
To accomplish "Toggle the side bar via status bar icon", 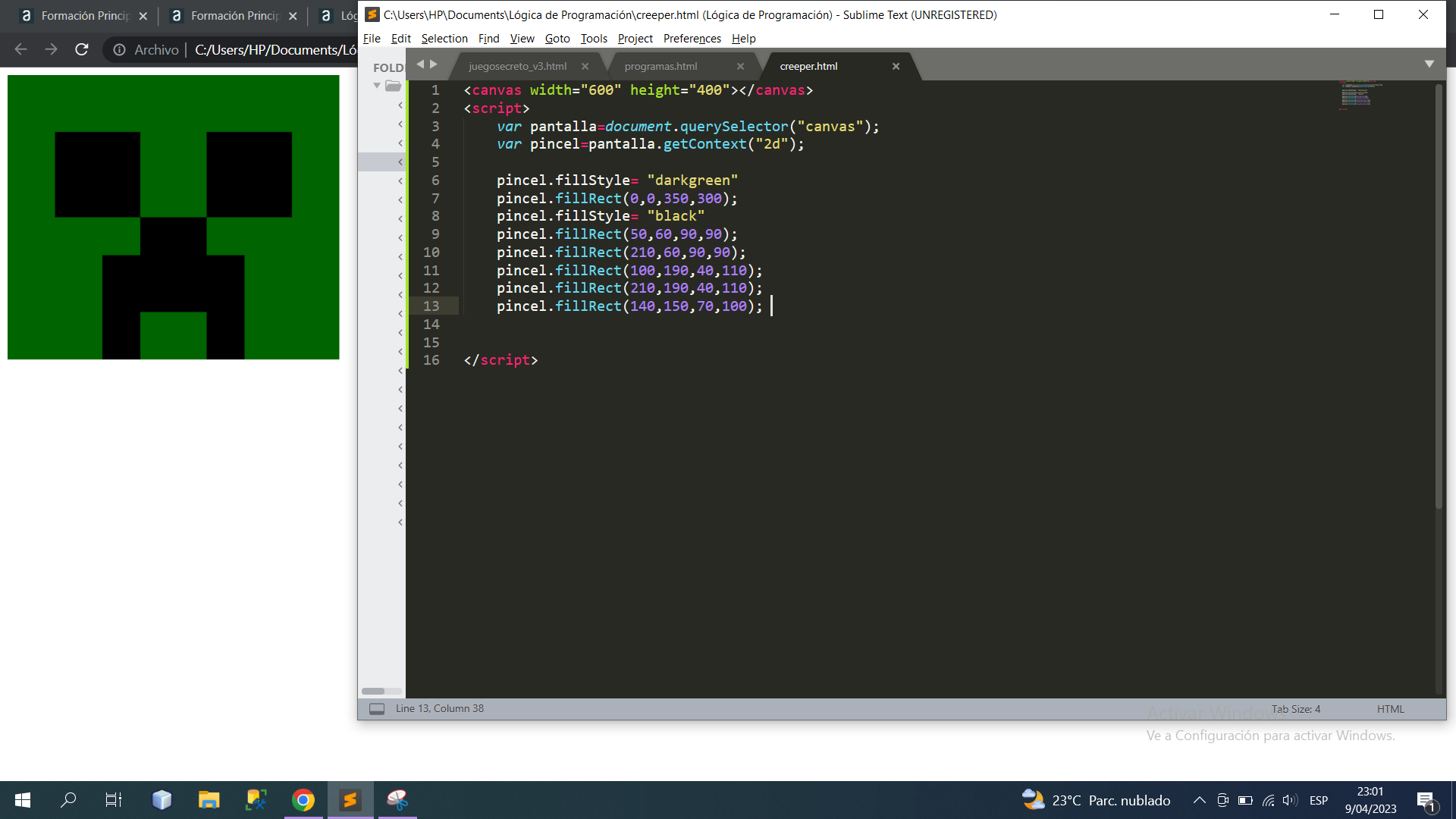I will [x=377, y=708].
